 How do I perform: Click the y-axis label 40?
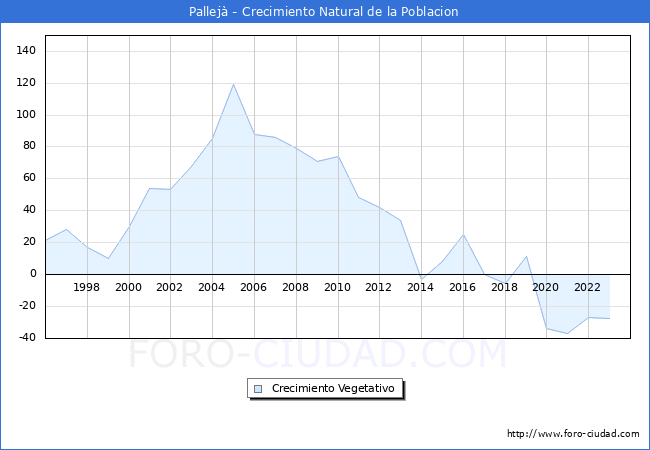pyautogui.click(x=29, y=210)
